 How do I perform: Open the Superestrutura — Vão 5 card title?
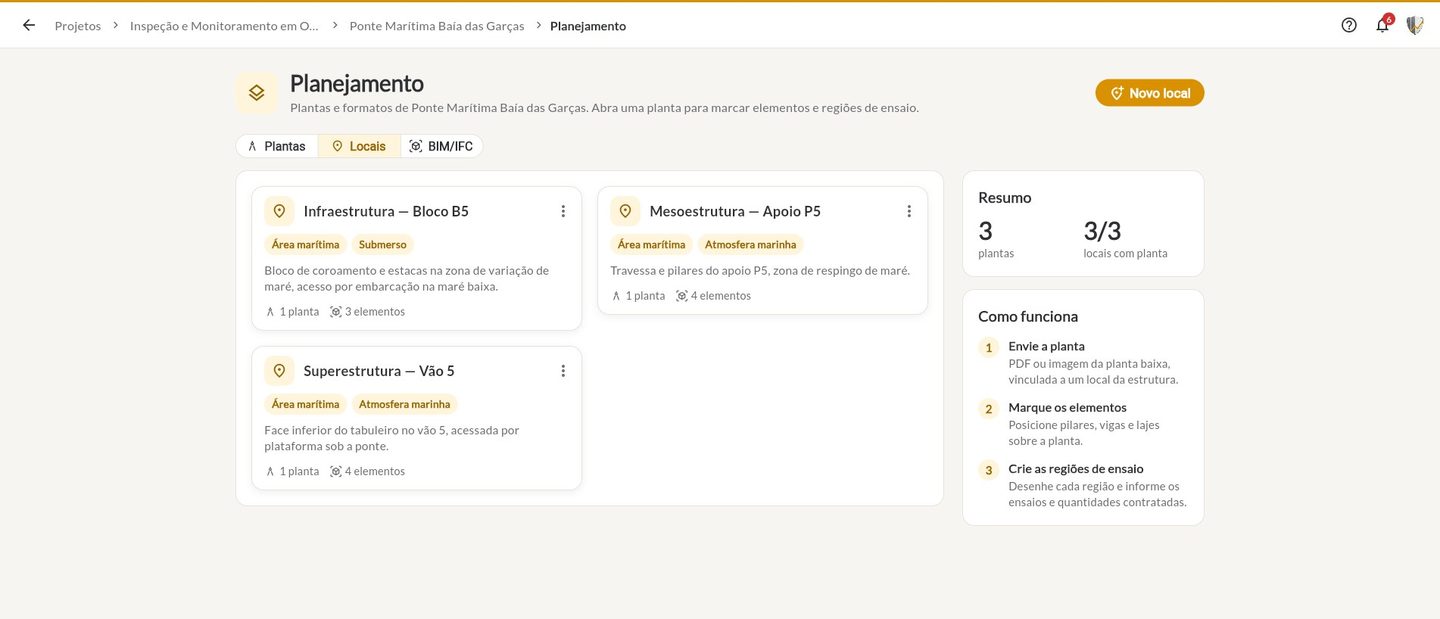pos(379,371)
